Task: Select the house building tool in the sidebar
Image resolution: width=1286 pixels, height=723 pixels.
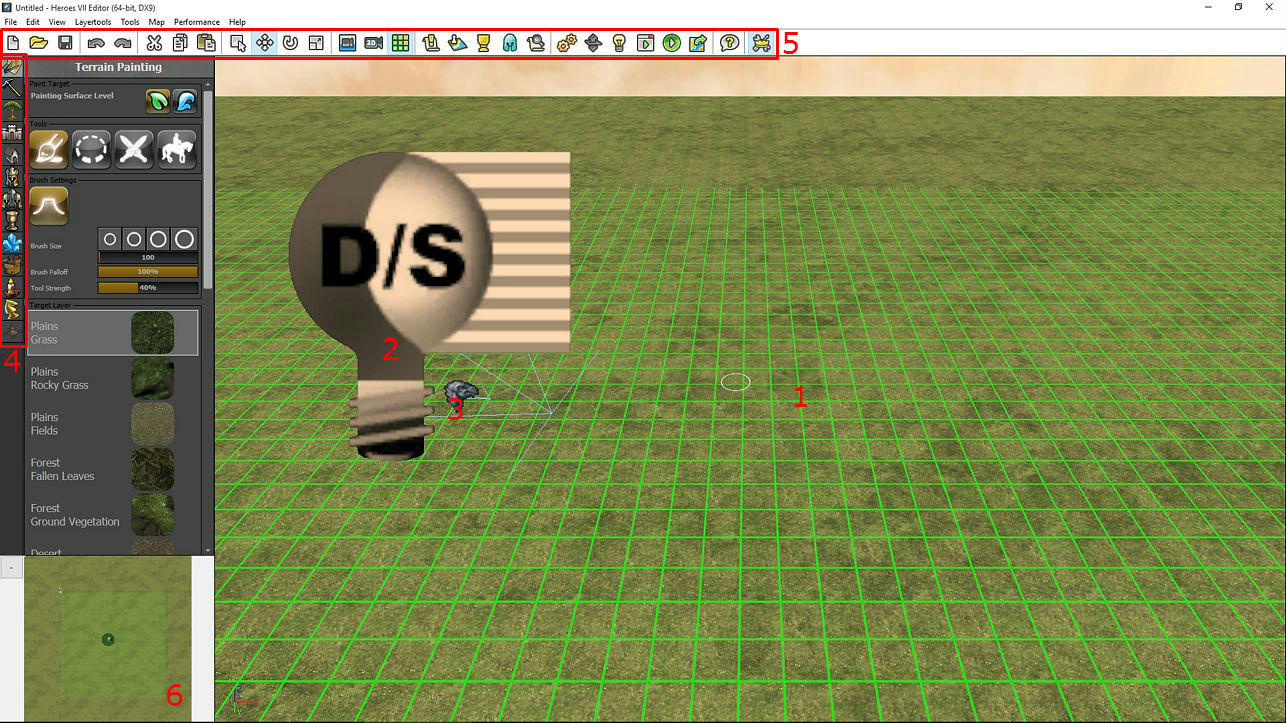Action: pyautogui.click(x=12, y=154)
